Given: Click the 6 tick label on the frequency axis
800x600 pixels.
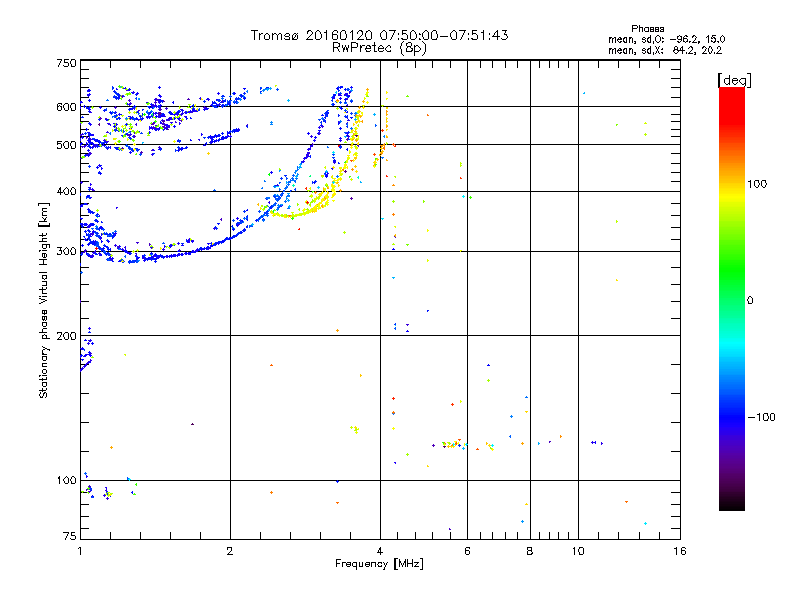Looking at the screenshot, I should click(467, 551).
